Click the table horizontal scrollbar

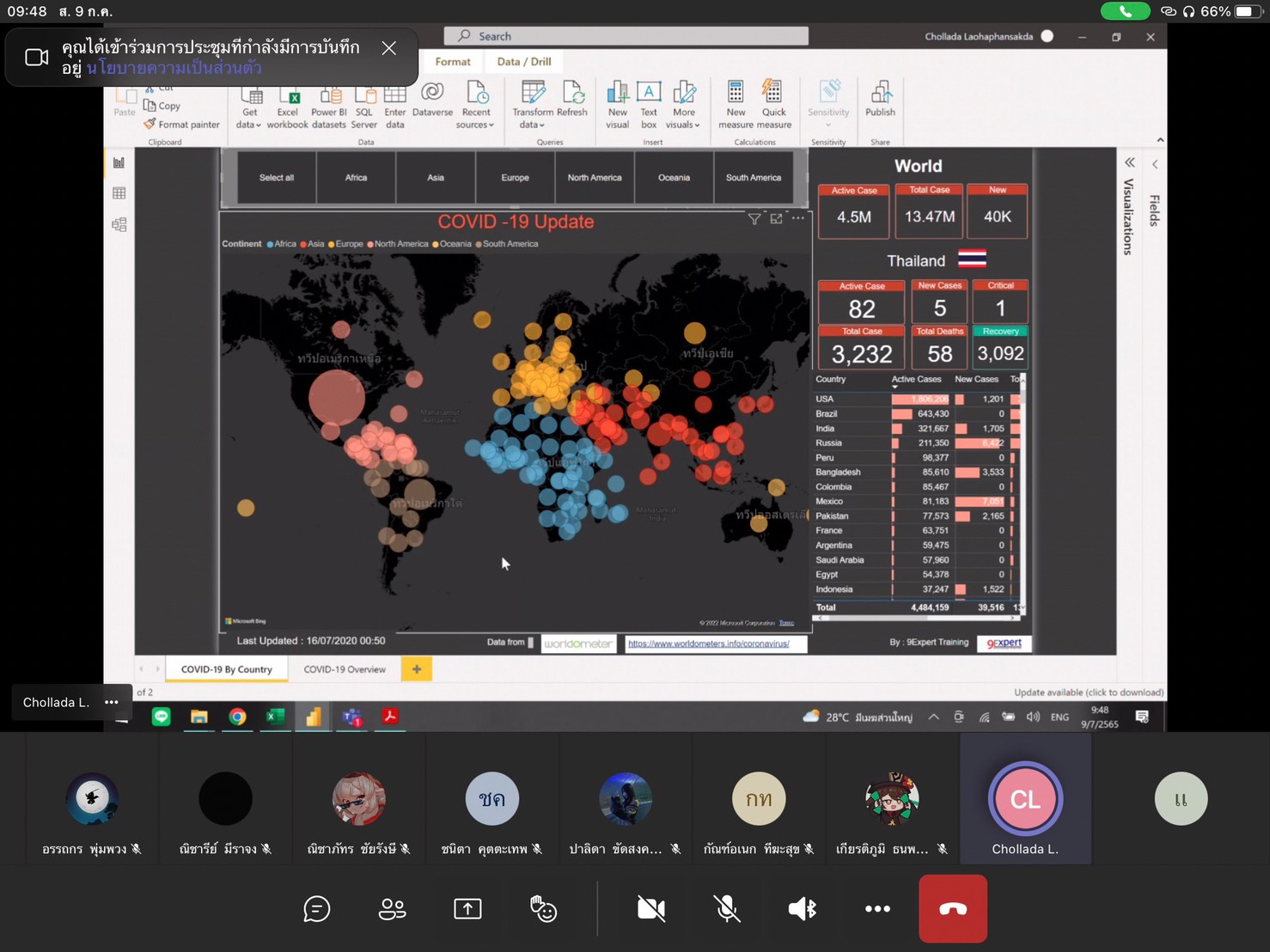(x=916, y=617)
